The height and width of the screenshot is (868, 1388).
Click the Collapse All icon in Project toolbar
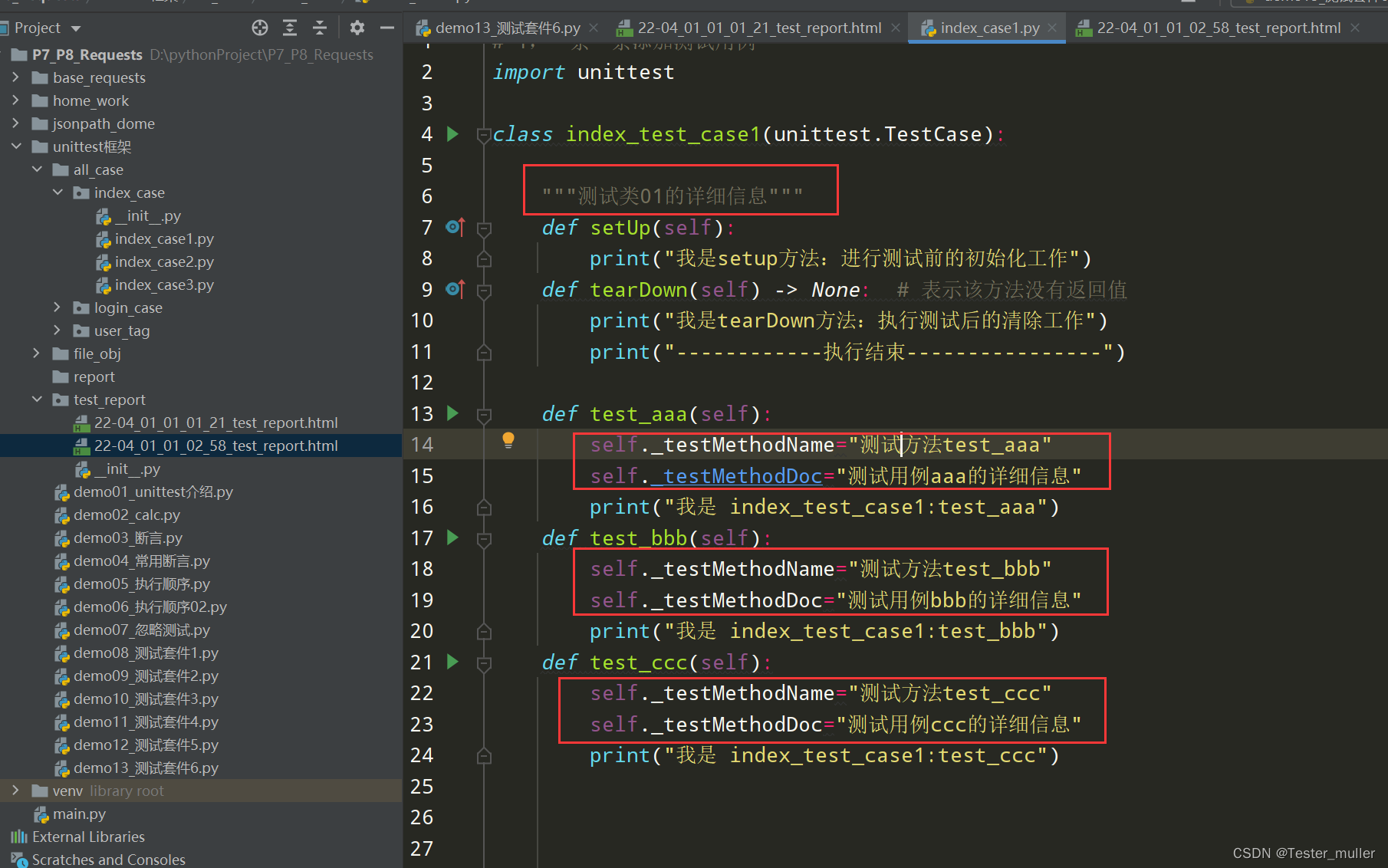click(320, 28)
